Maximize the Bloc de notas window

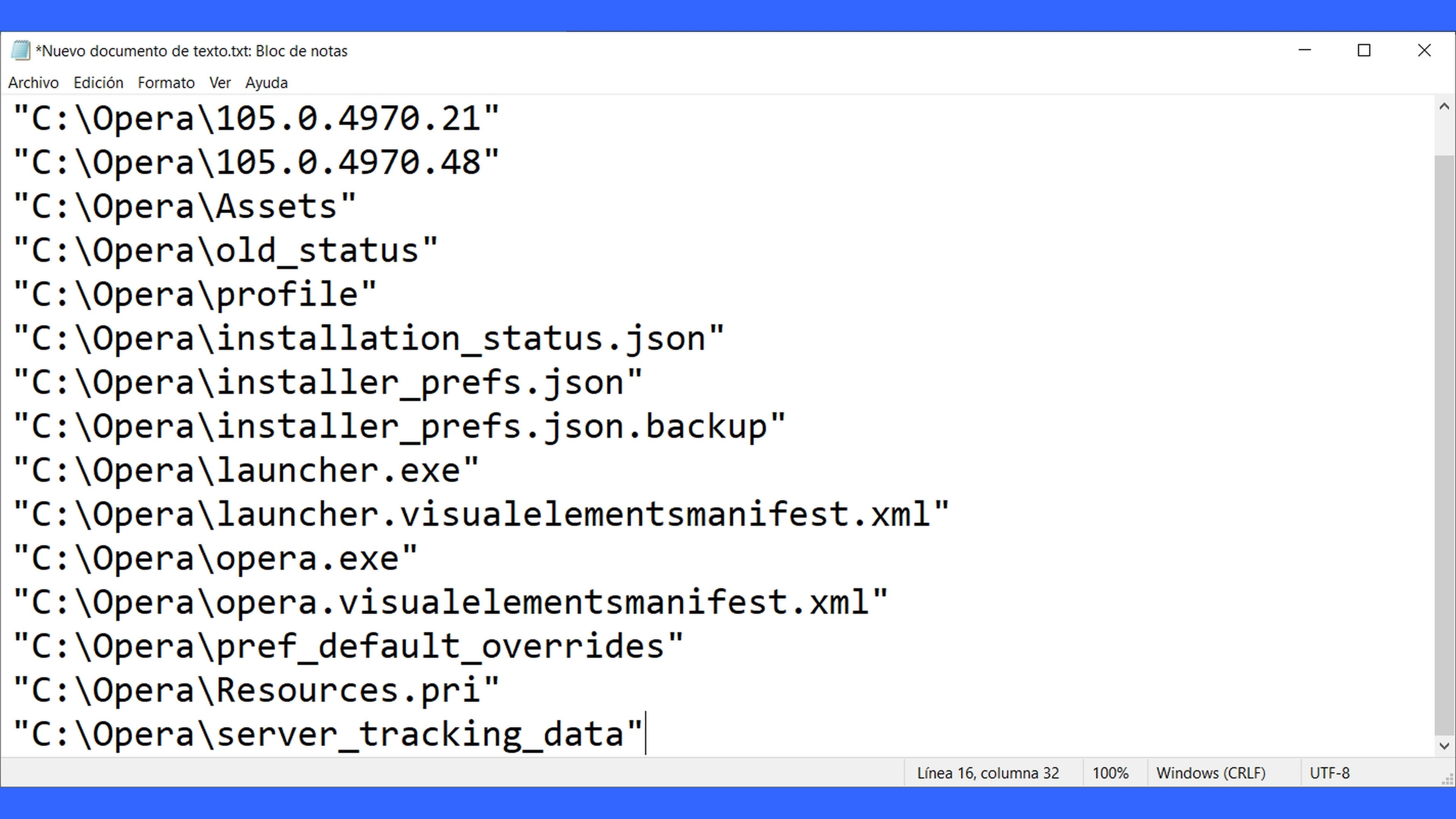[x=1364, y=50]
